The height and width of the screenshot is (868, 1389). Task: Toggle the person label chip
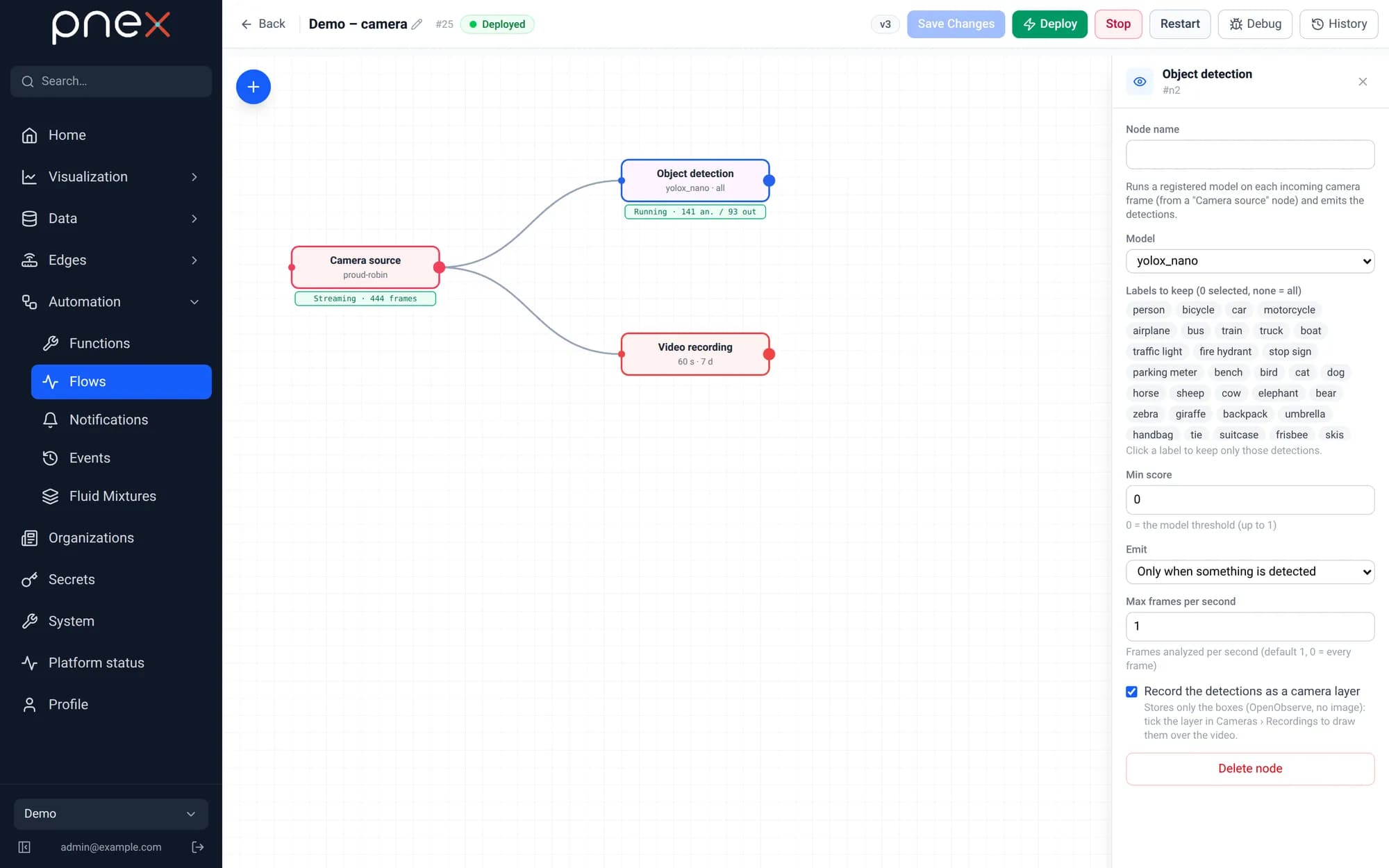coord(1149,310)
